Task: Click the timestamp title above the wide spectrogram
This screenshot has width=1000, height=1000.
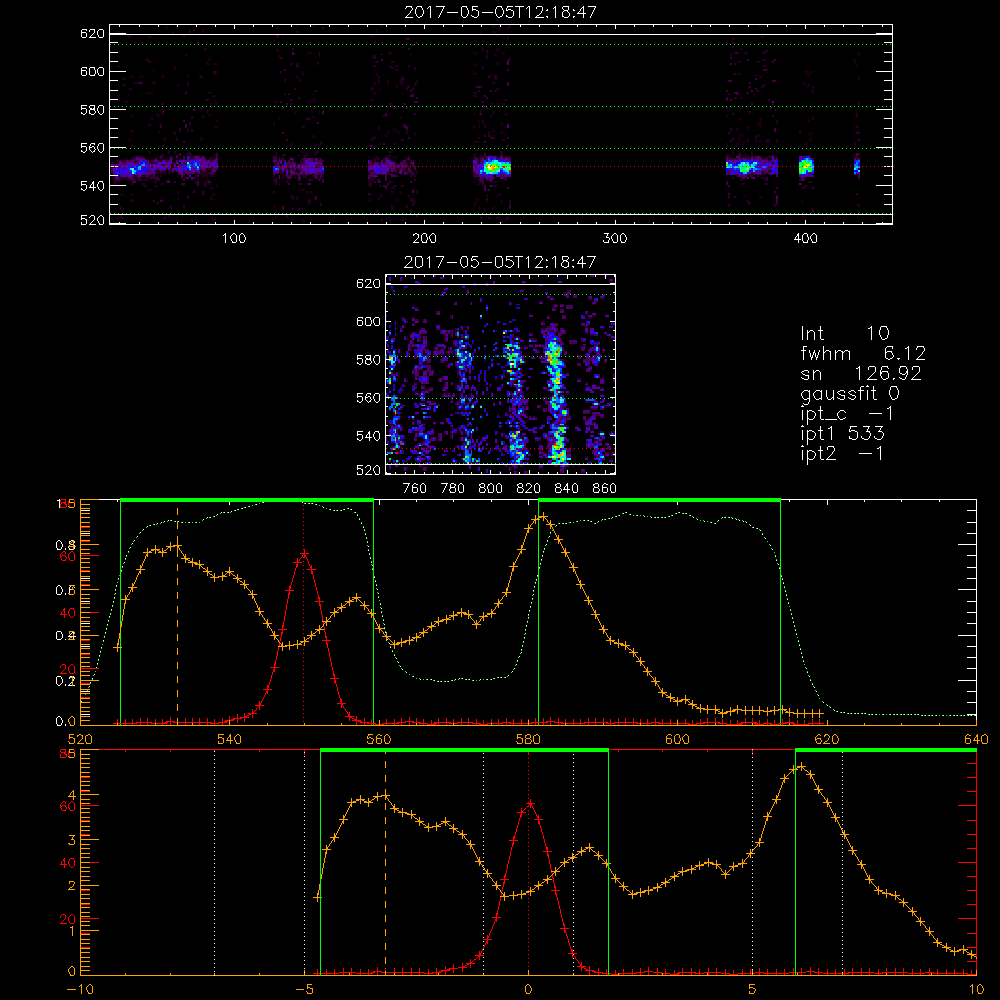Action: (x=501, y=12)
